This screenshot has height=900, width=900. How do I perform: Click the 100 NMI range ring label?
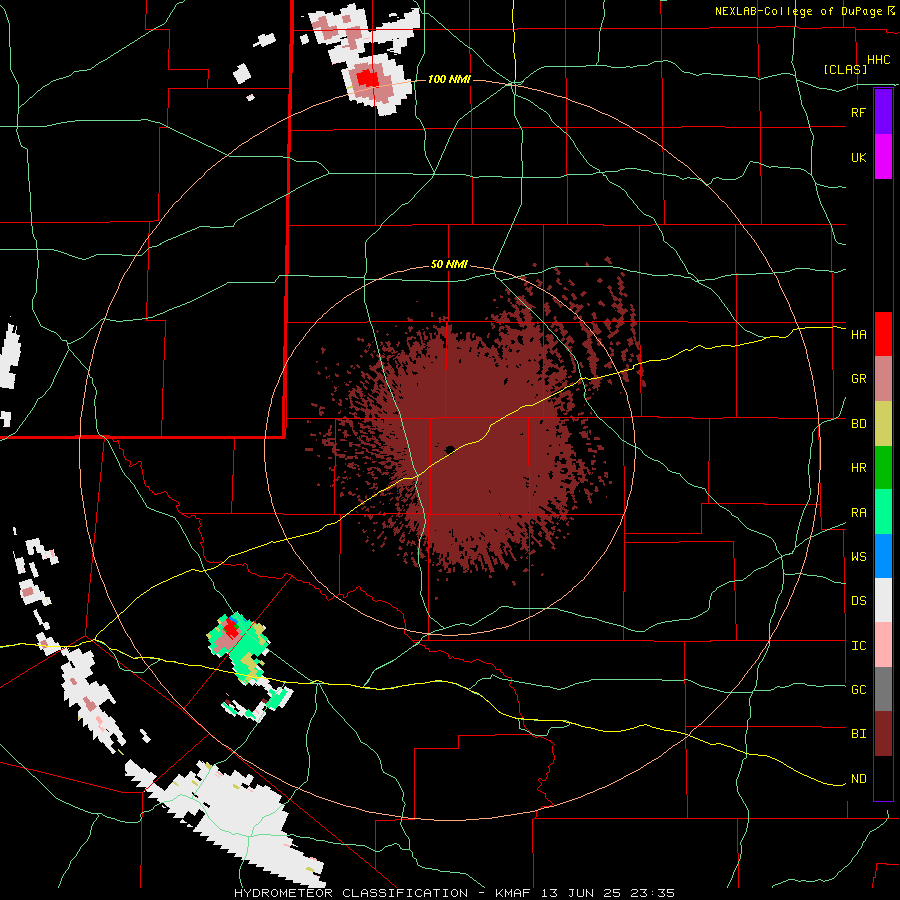[x=449, y=79]
